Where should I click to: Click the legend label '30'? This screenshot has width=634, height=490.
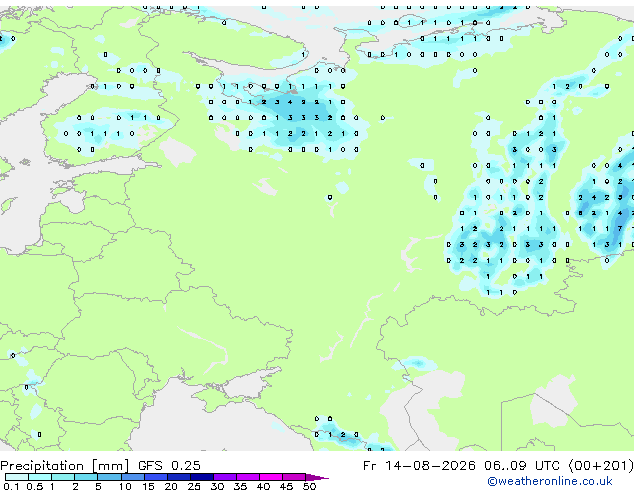pos(217,486)
